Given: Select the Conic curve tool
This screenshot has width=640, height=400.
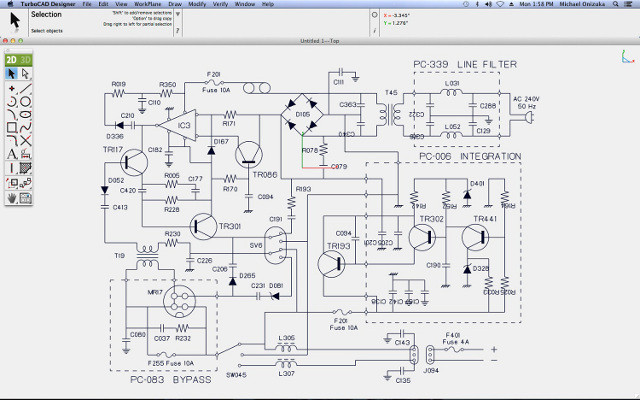Looking at the screenshot, I should 11,114.
